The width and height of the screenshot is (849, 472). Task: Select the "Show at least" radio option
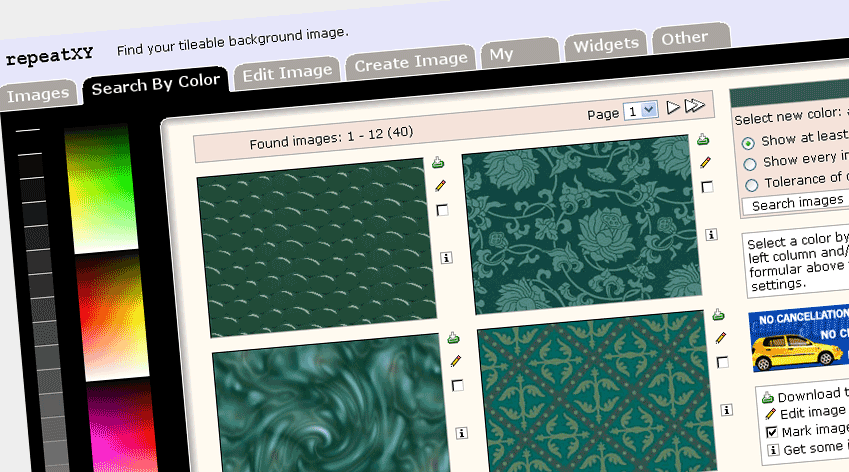point(748,141)
